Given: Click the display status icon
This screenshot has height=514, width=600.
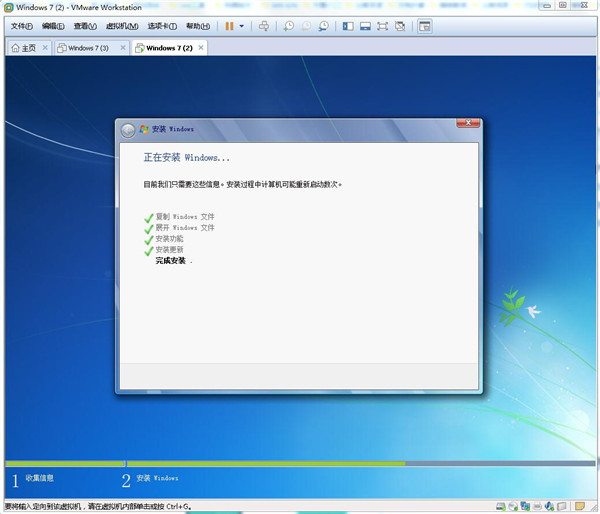Looking at the screenshot, I should (561, 506).
